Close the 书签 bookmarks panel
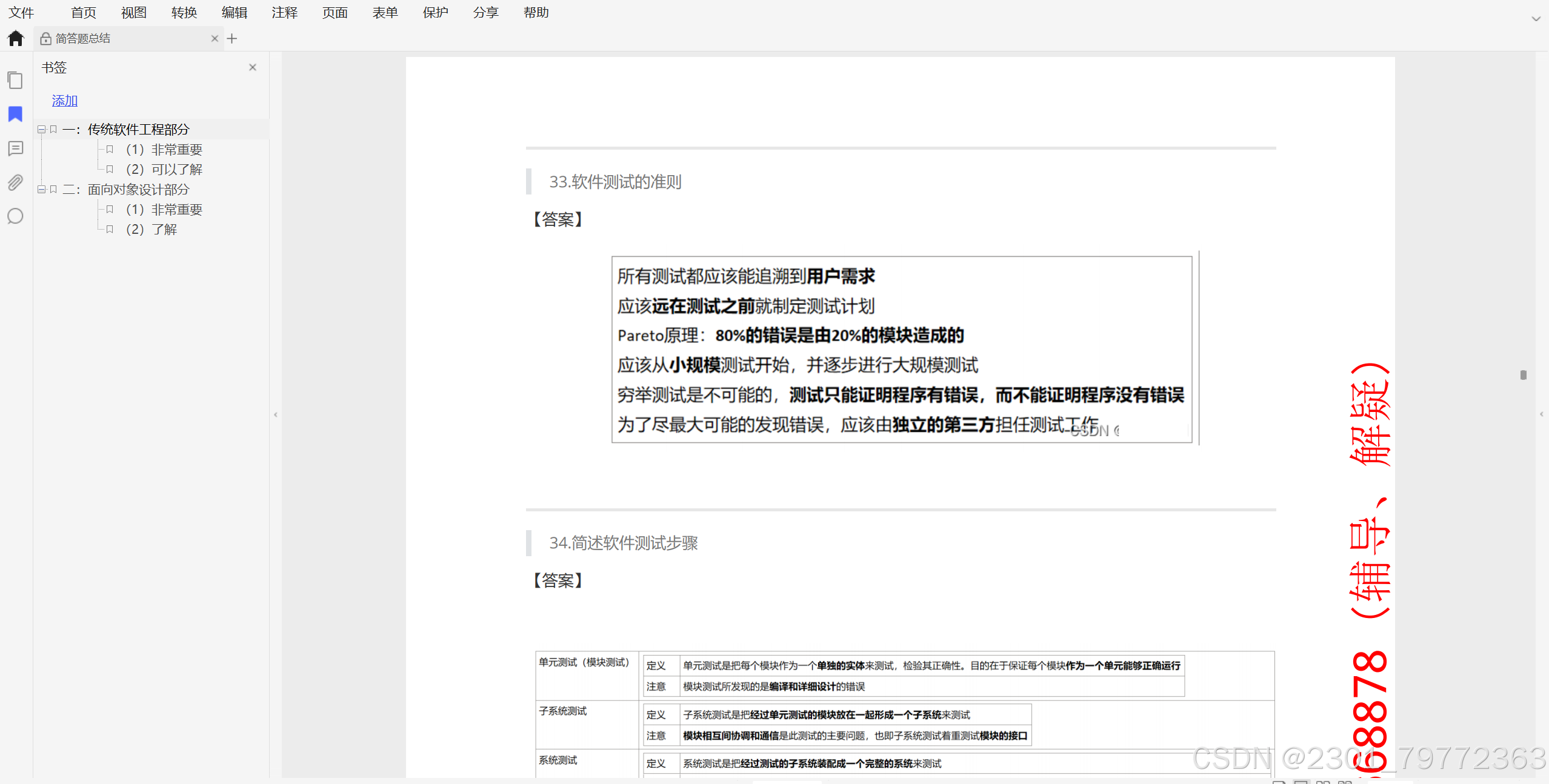 click(x=253, y=67)
